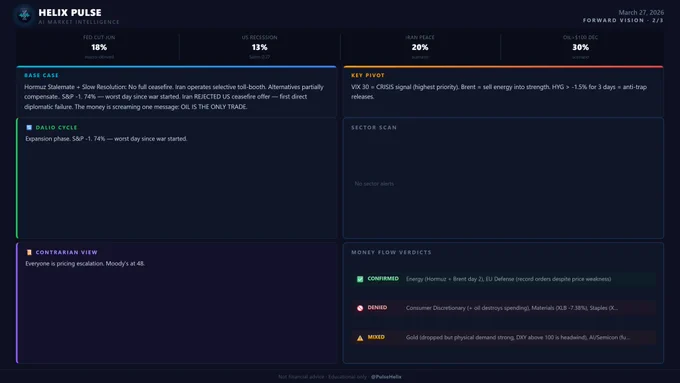Click the SECTOR SCAN heading
Viewport: 680px width, 383px height.
tap(374, 128)
